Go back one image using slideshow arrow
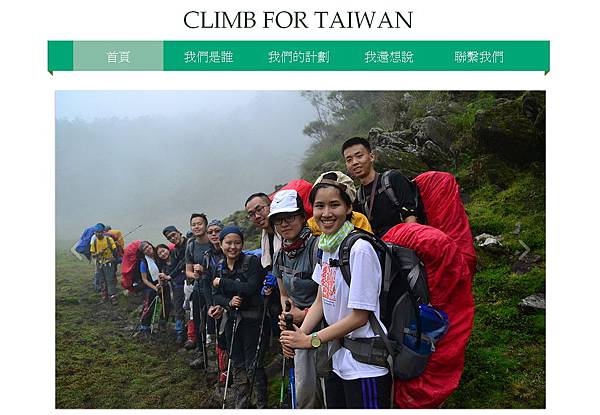600x415 pixels. click(76, 251)
